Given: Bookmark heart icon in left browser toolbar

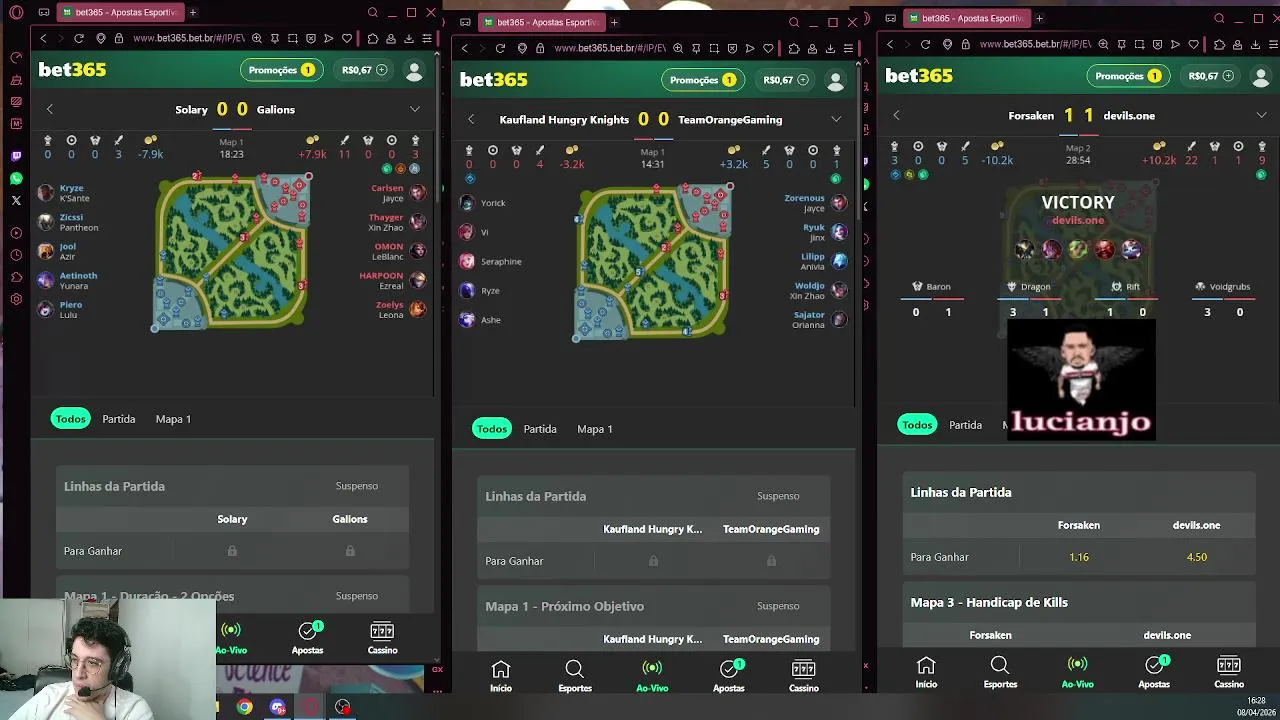Looking at the screenshot, I should (347, 38).
